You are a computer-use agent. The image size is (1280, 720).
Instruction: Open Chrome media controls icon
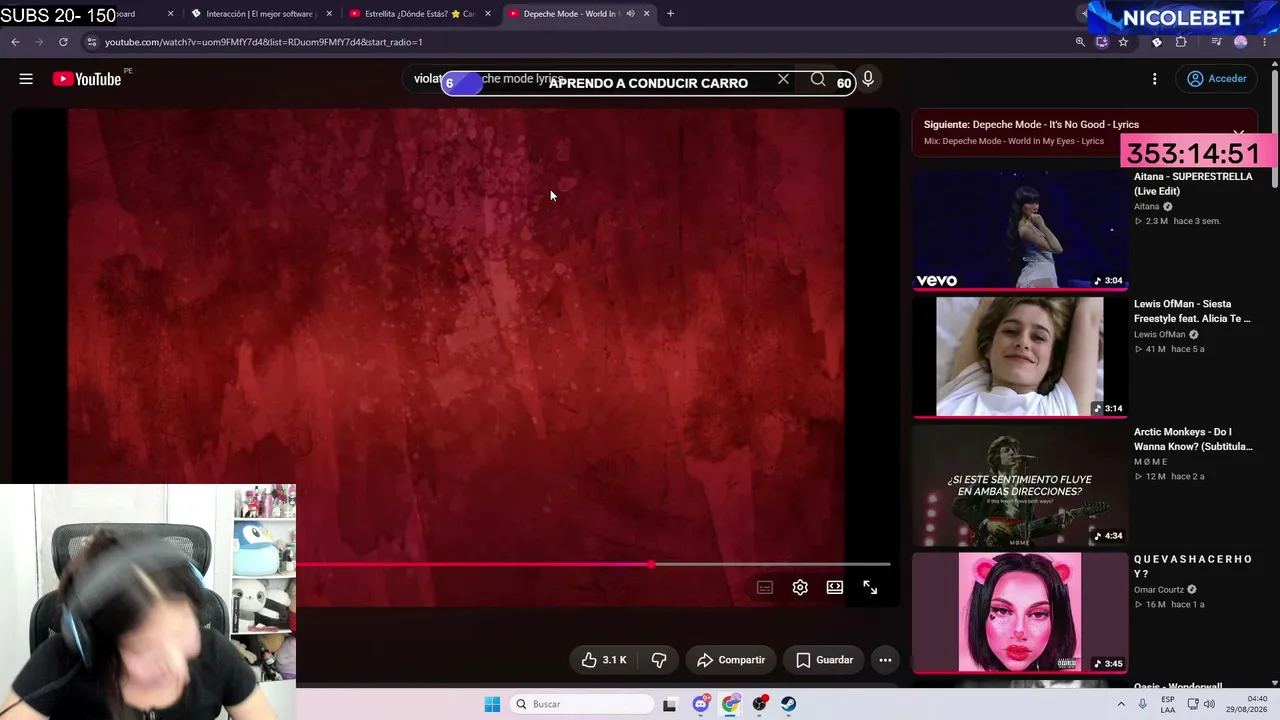(x=1216, y=42)
